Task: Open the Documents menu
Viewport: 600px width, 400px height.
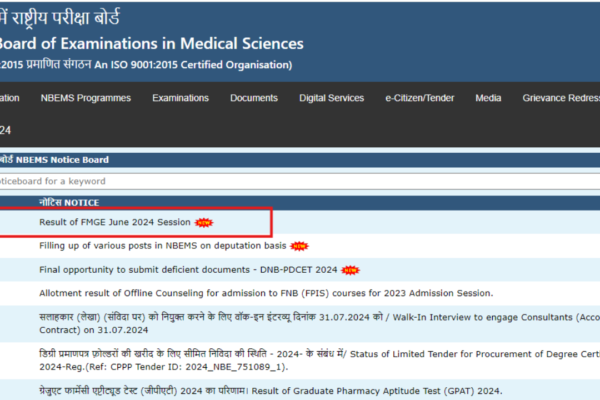Action: (x=254, y=98)
